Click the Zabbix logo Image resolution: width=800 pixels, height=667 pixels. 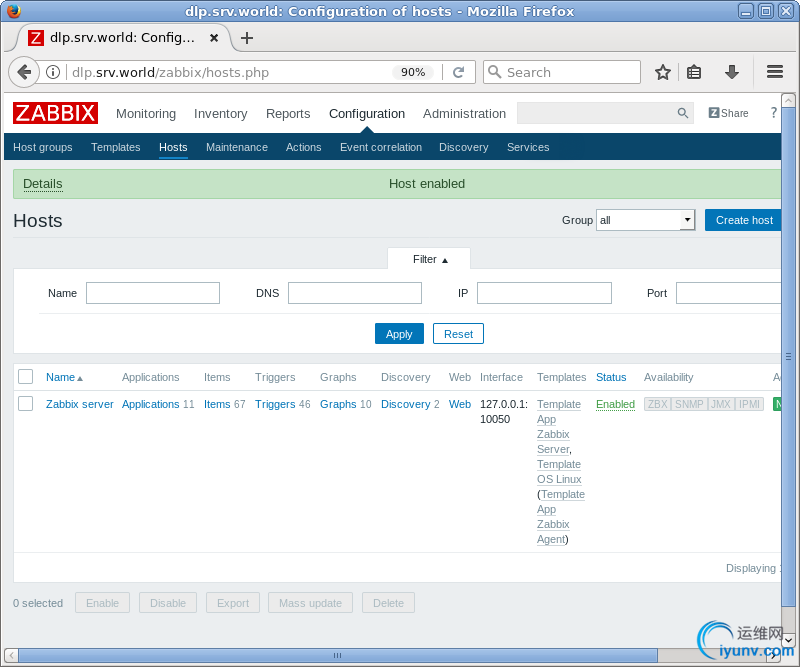pos(56,113)
